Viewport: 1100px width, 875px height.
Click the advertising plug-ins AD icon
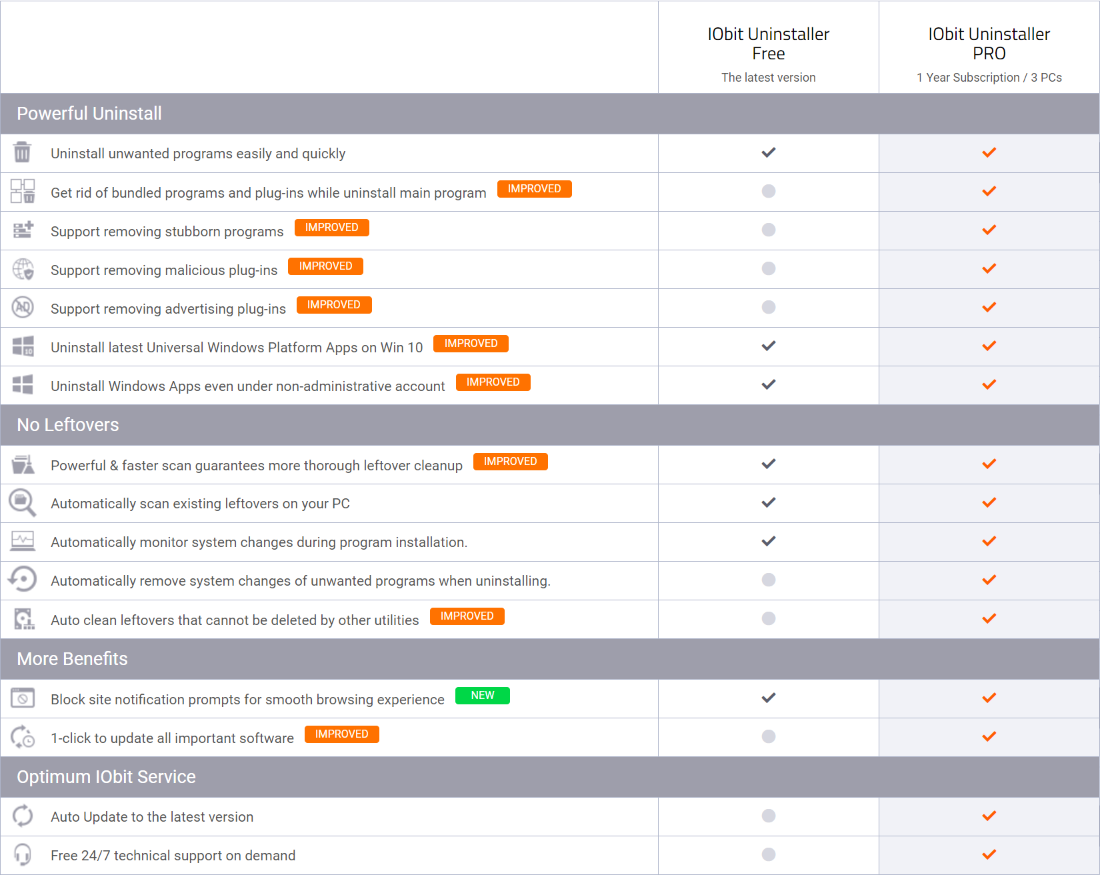pyautogui.click(x=22, y=308)
